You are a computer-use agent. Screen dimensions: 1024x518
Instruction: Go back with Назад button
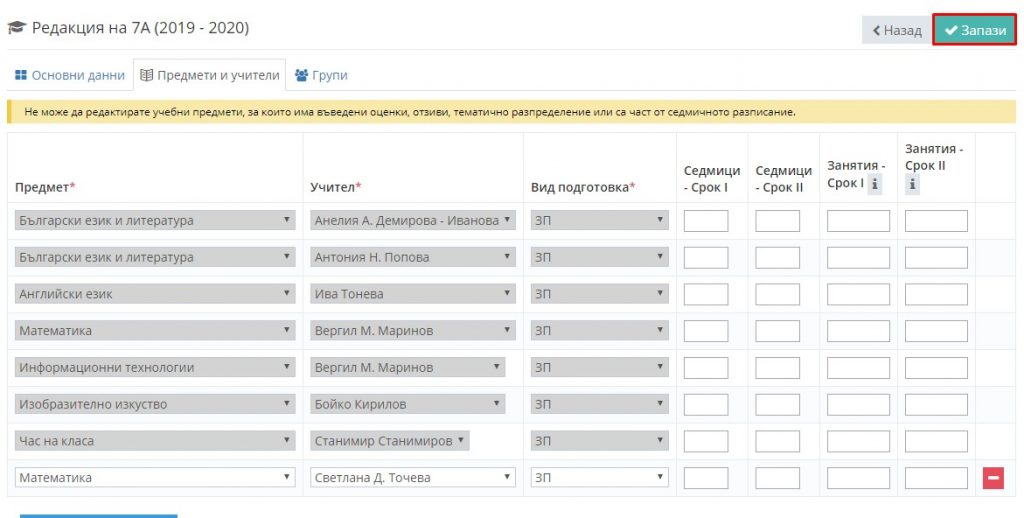coord(897,30)
